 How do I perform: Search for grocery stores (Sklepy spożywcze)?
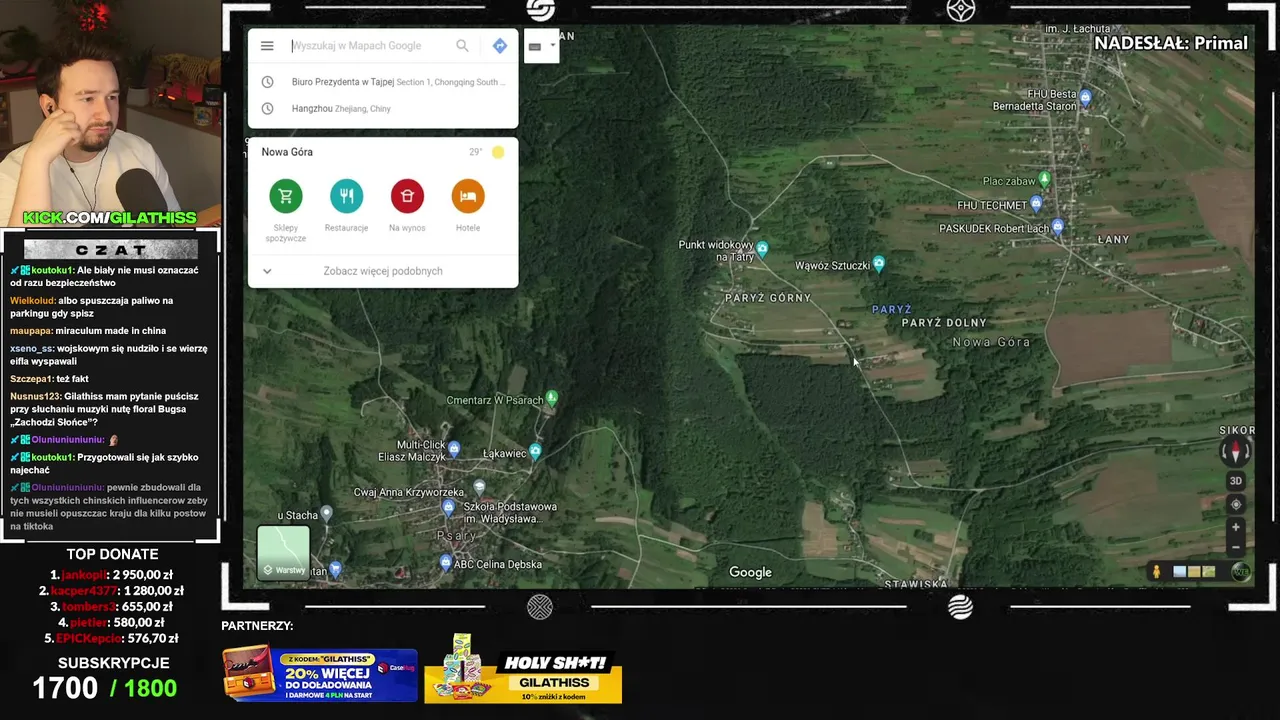coord(286,196)
